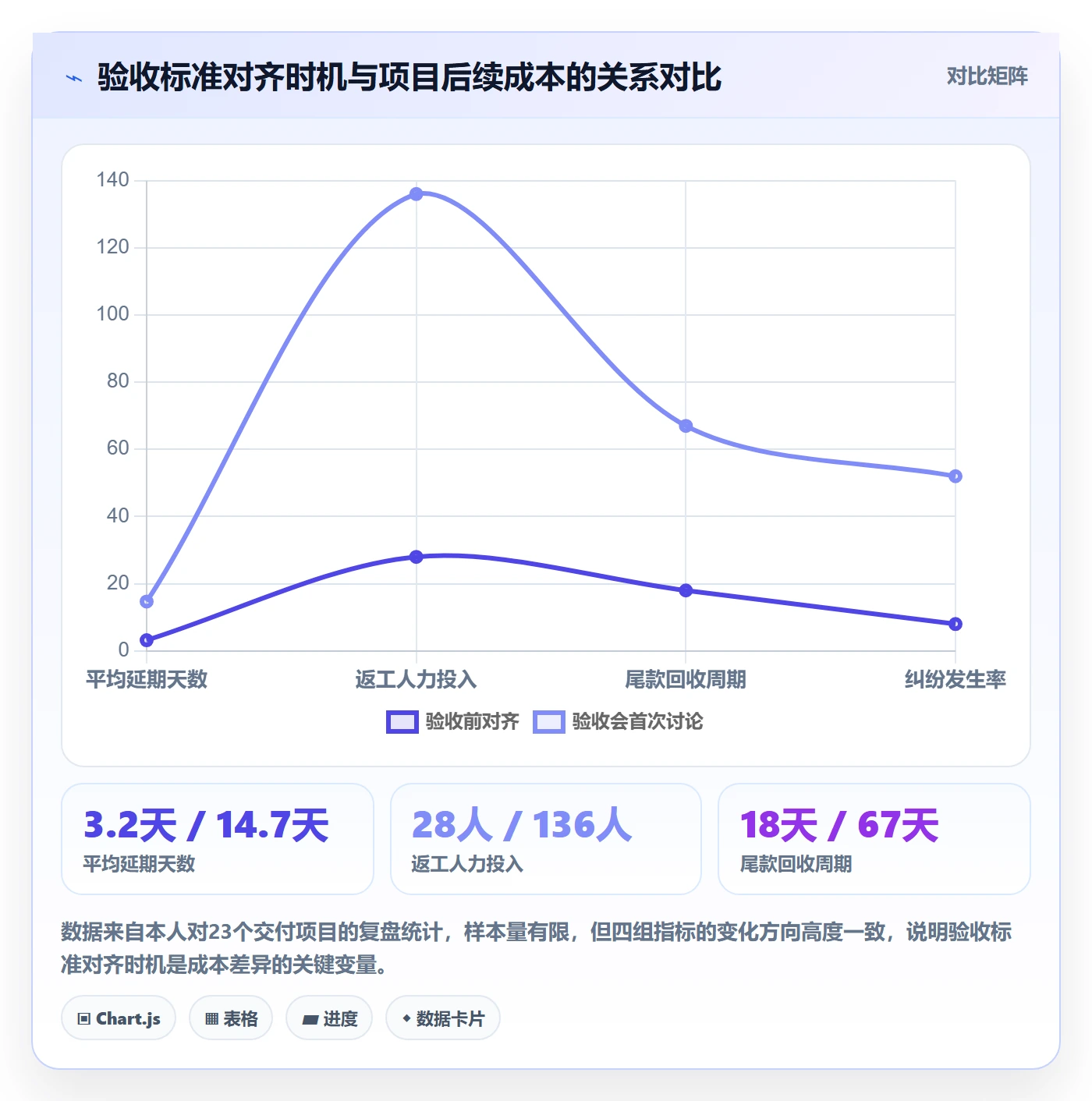Image resolution: width=1092 pixels, height=1101 pixels.
Task: Click the dark data point on 平均延期天数
Action: click(147, 640)
